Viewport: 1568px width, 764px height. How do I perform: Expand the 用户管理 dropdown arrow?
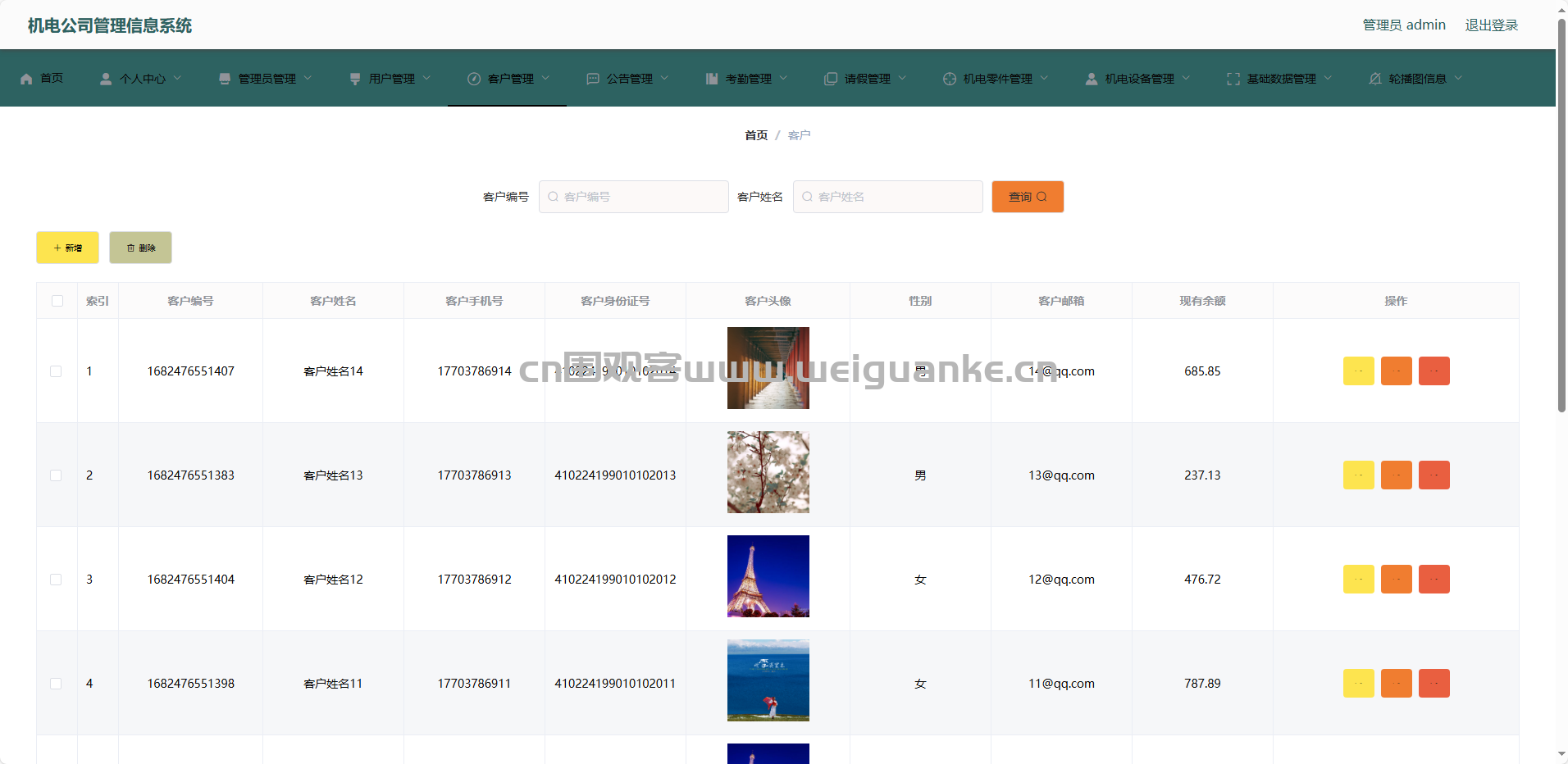(x=426, y=78)
